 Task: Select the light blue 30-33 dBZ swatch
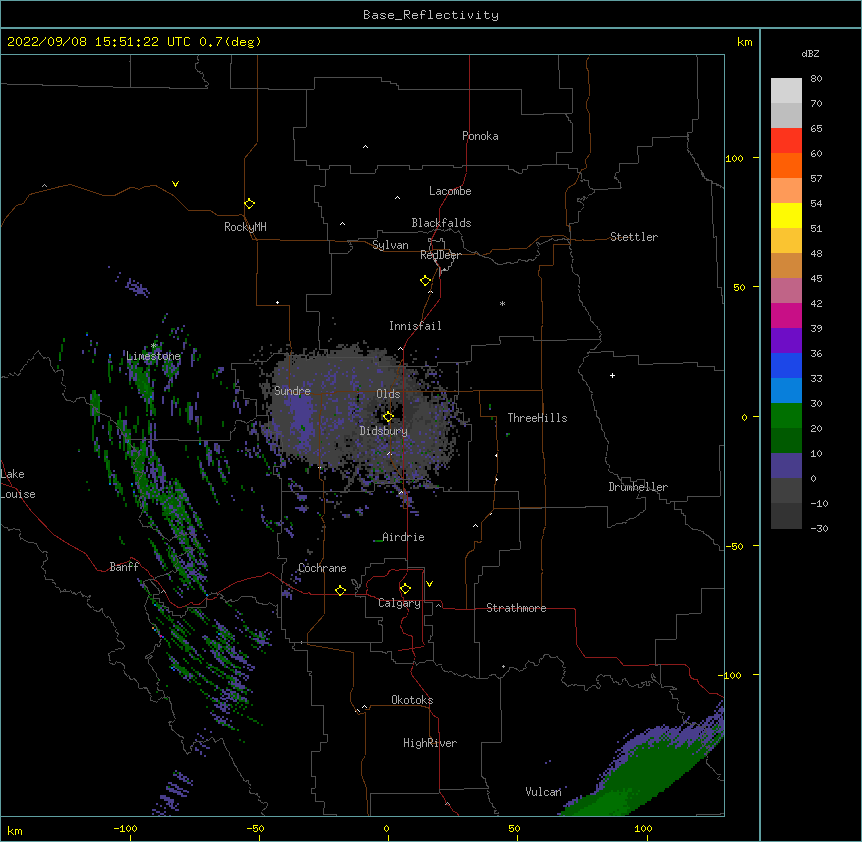click(x=786, y=391)
